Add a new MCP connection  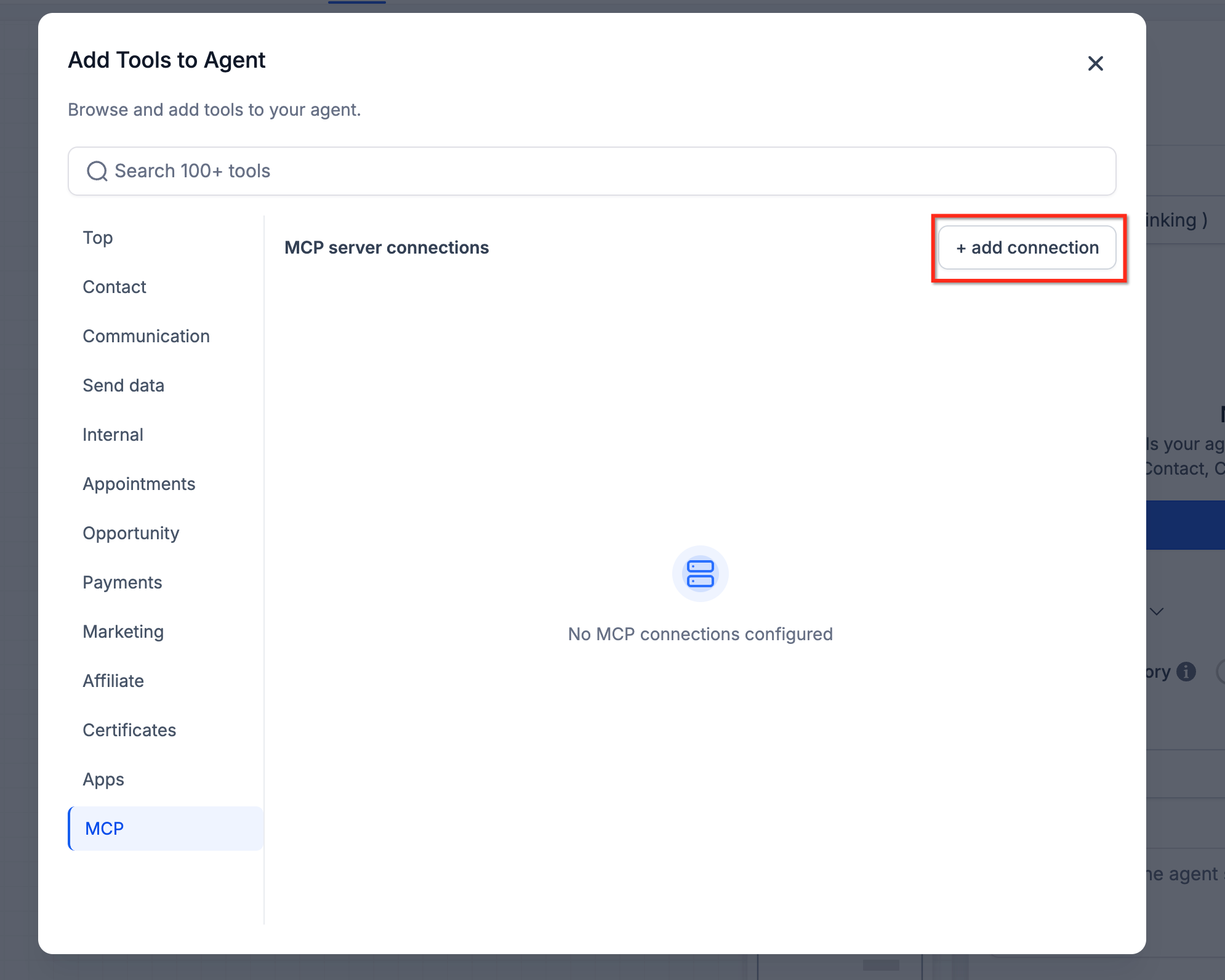pos(1027,247)
